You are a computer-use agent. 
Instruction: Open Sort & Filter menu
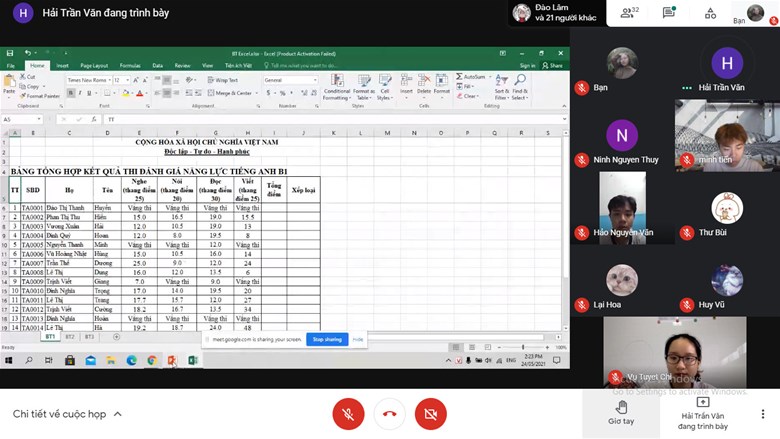pos(501,87)
